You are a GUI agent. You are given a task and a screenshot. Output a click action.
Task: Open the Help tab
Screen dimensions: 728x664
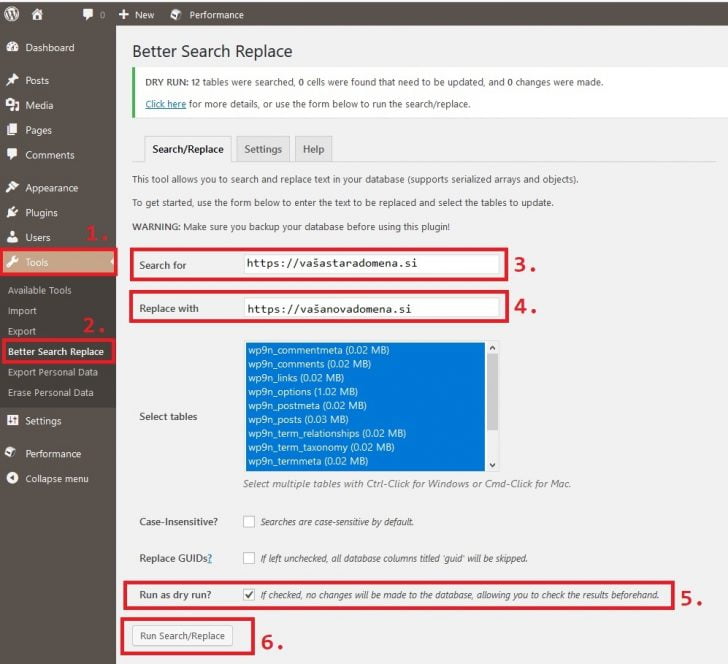(314, 149)
